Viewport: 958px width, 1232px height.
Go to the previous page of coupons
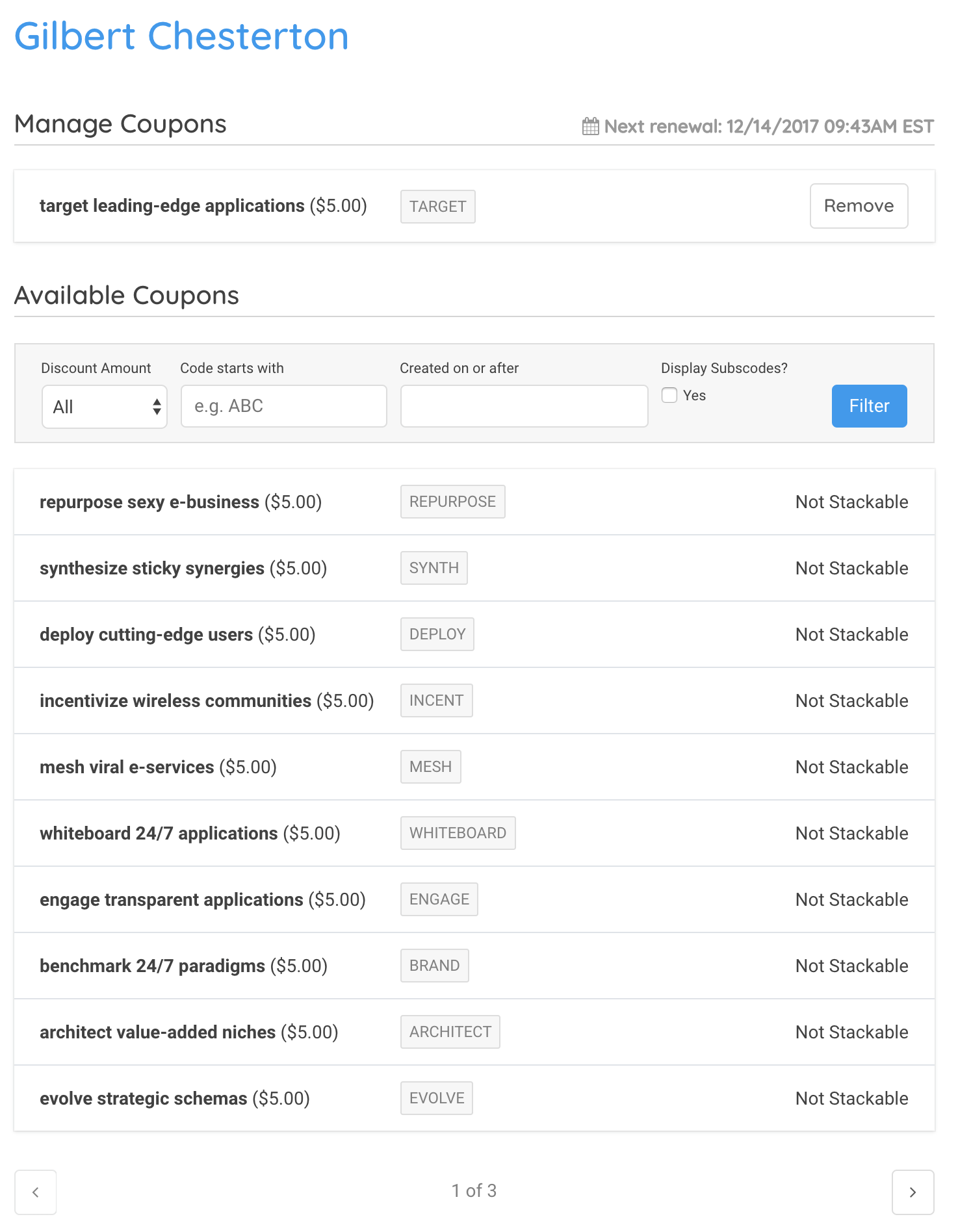pyautogui.click(x=36, y=1192)
